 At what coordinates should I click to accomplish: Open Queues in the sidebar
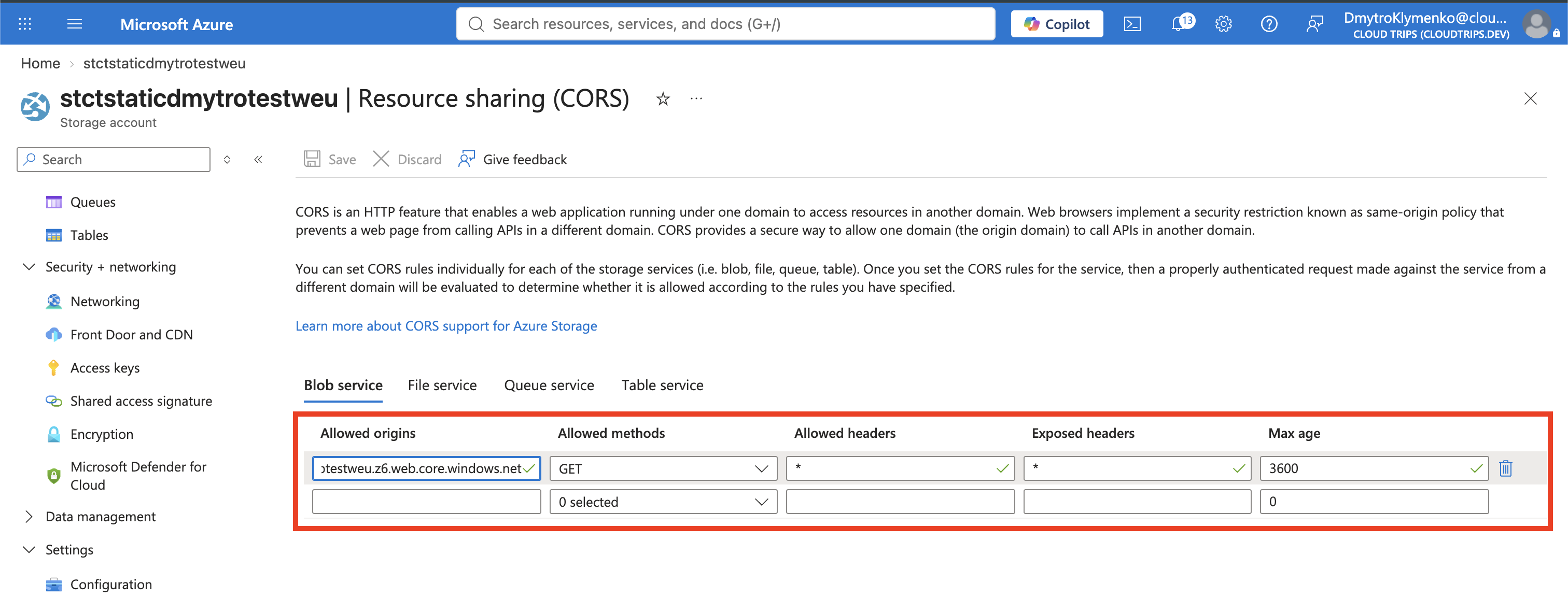click(x=92, y=202)
